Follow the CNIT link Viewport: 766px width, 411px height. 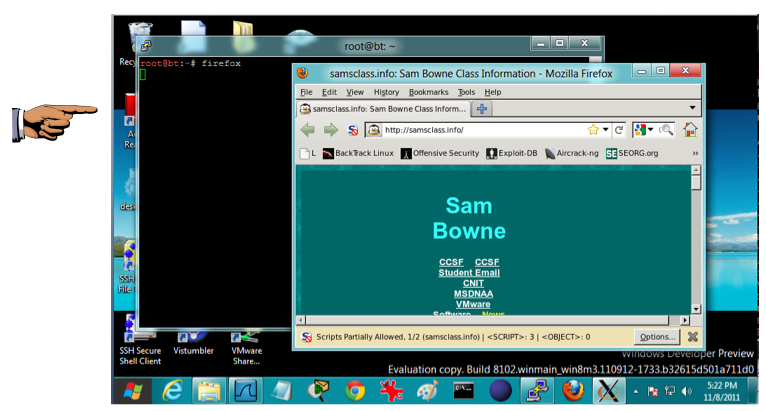click(x=473, y=283)
